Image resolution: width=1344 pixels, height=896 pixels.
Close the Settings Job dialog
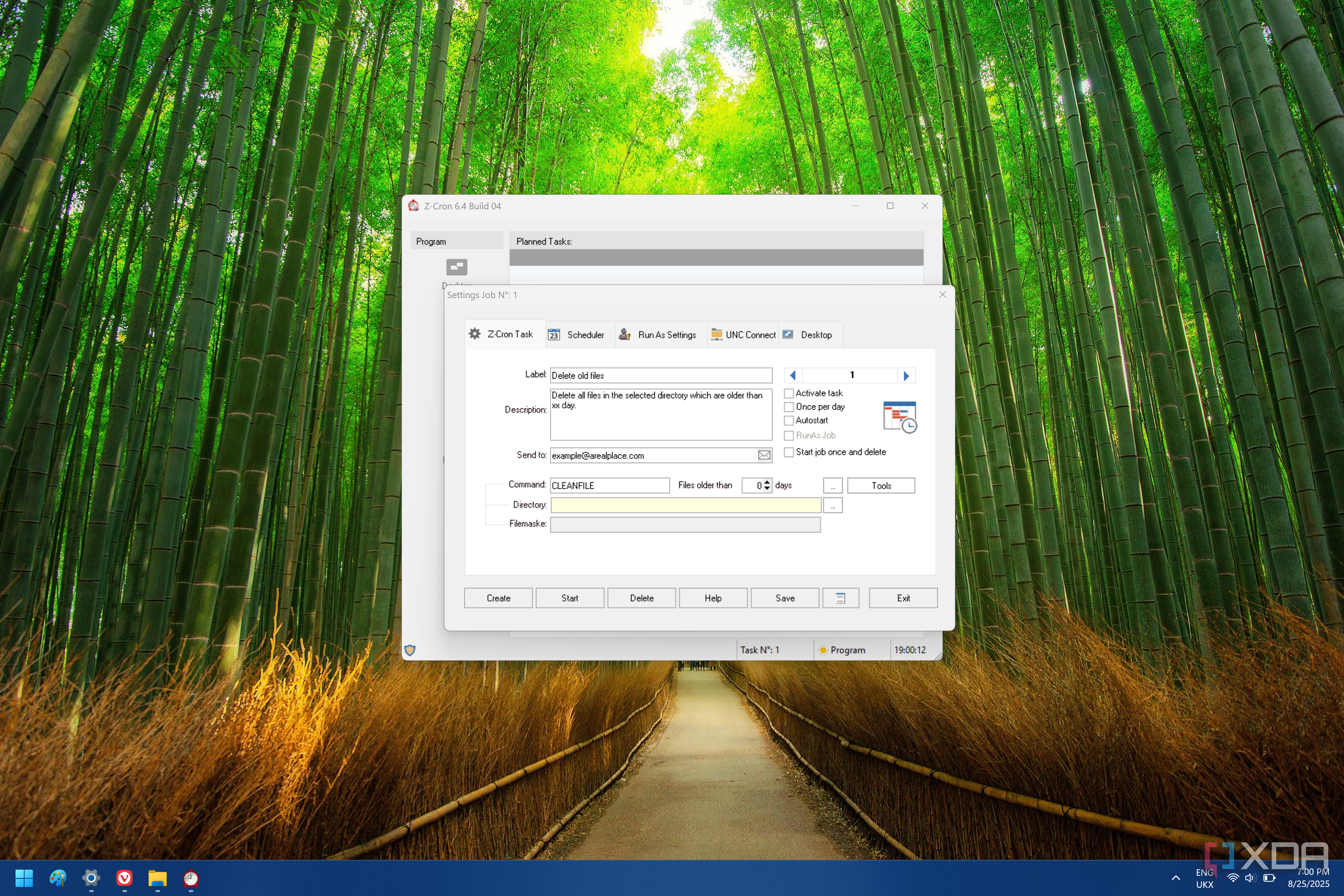pos(943,294)
